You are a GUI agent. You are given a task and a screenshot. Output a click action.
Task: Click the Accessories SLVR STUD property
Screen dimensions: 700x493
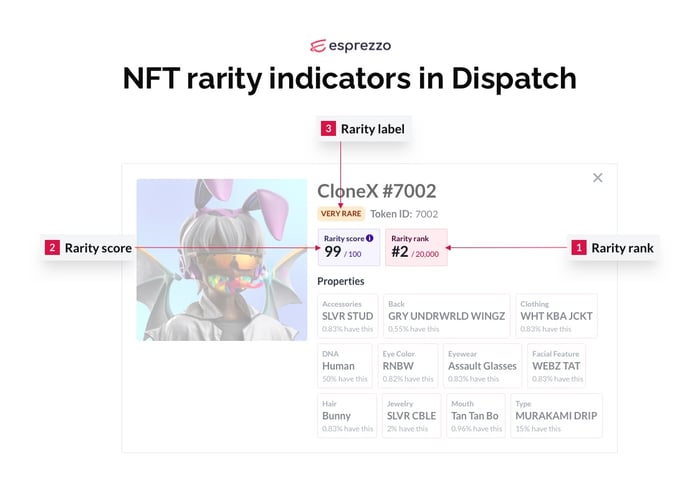tap(347, 316)
